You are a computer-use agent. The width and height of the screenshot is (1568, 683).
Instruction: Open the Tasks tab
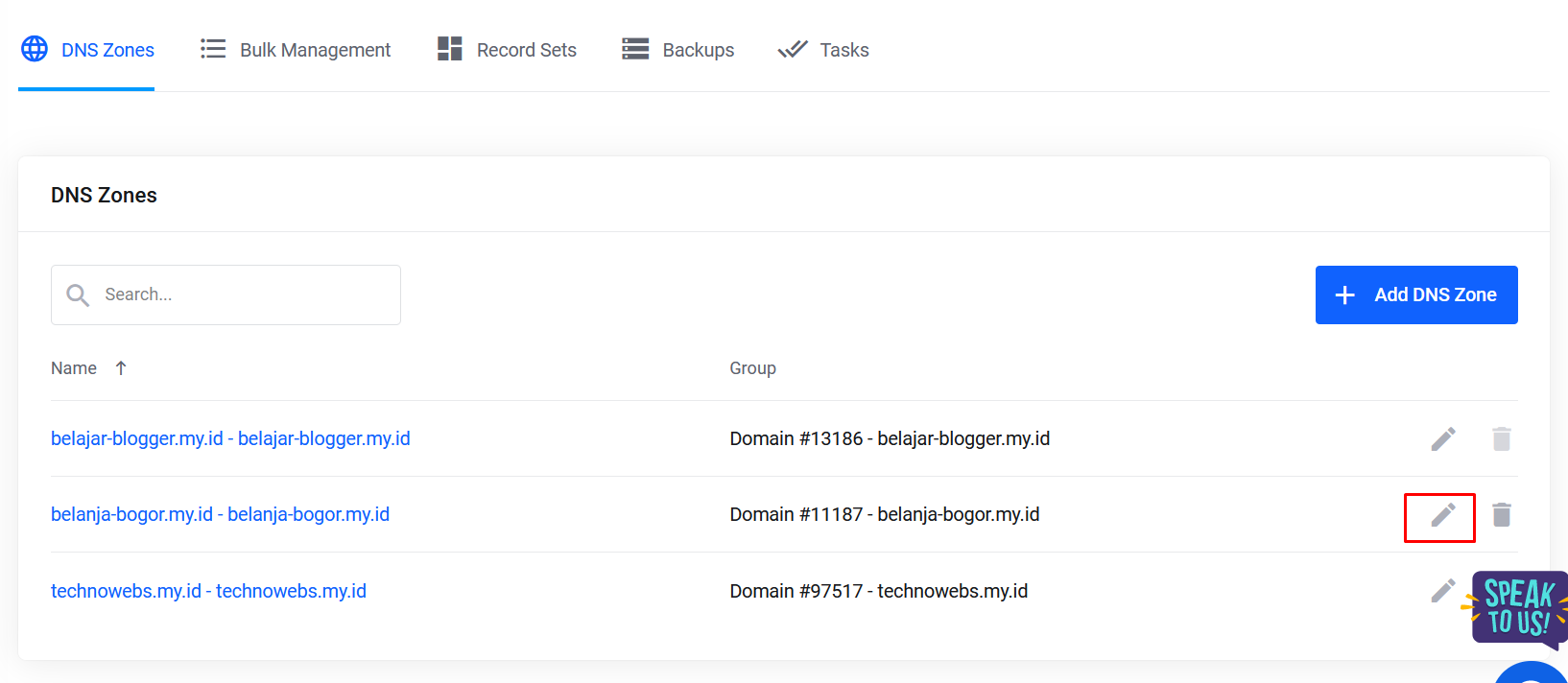843,50
